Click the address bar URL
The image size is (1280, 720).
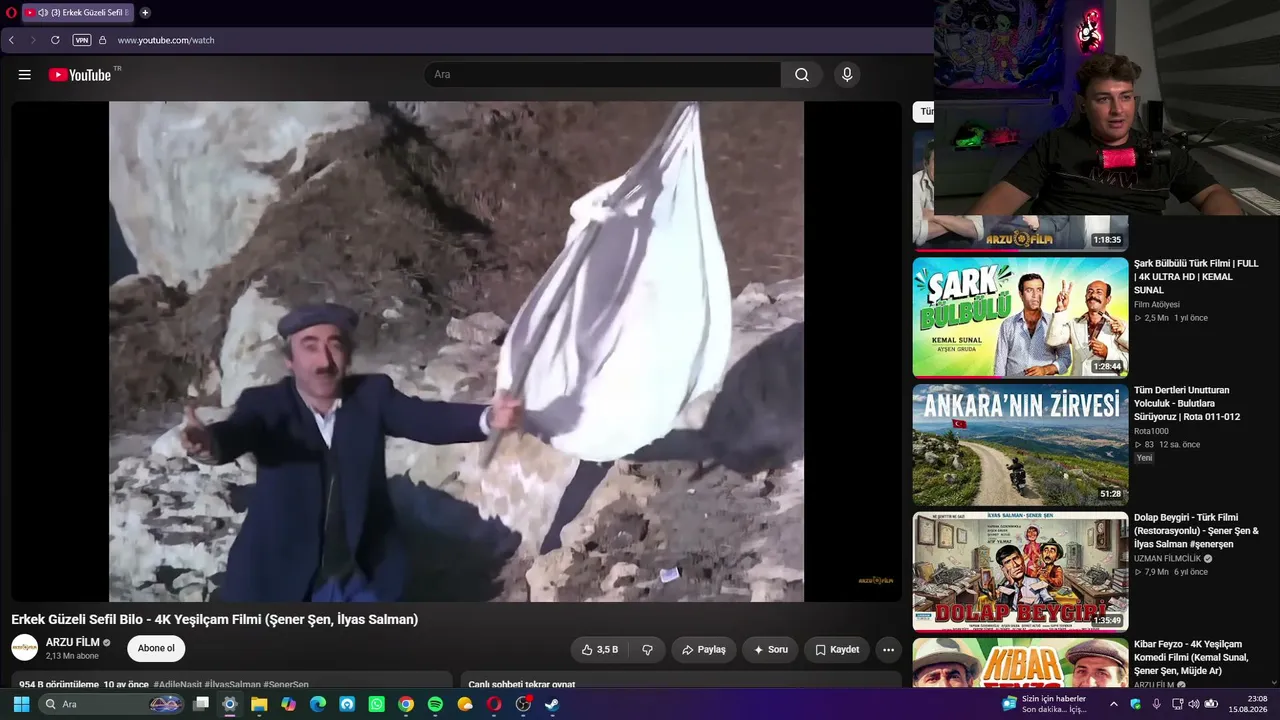(166, 40)
